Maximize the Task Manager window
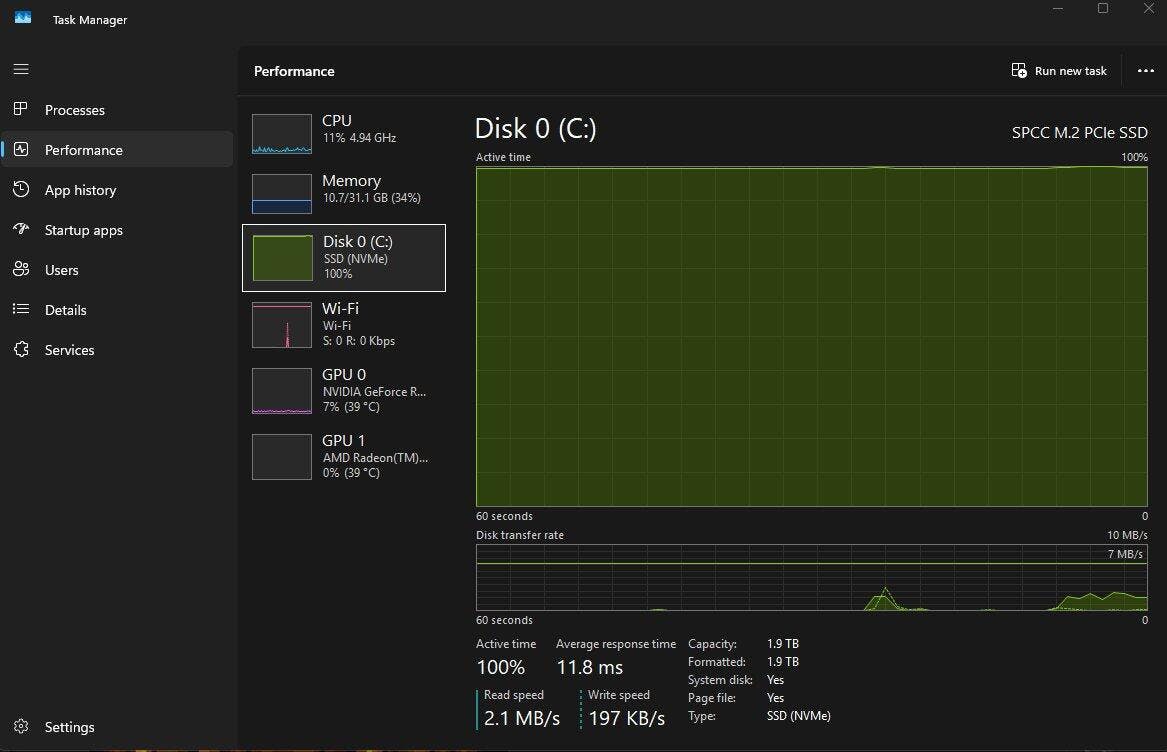 pyautogui.click(x=1103, y=8)
